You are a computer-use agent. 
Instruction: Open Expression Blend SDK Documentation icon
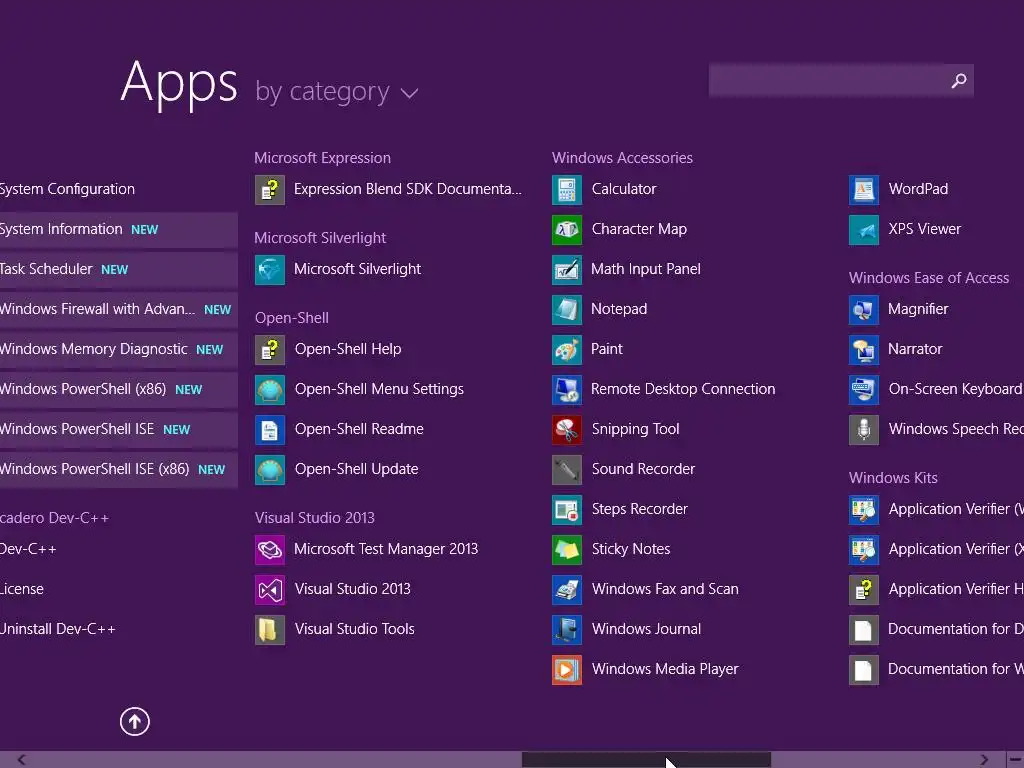[270, 190]
